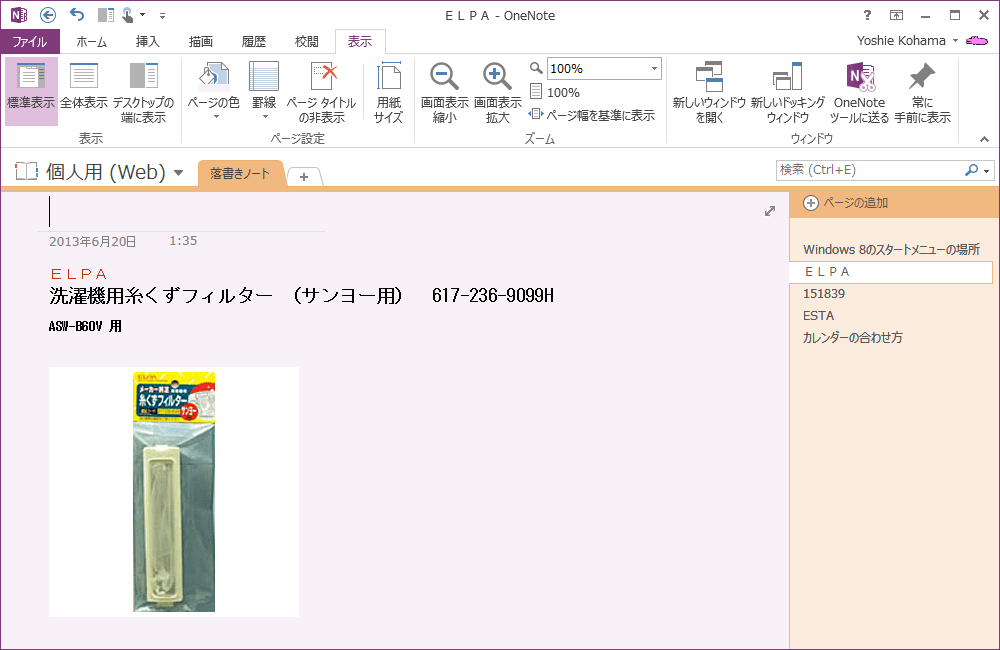Switch to the 校閲 tab

coord(307,41)
